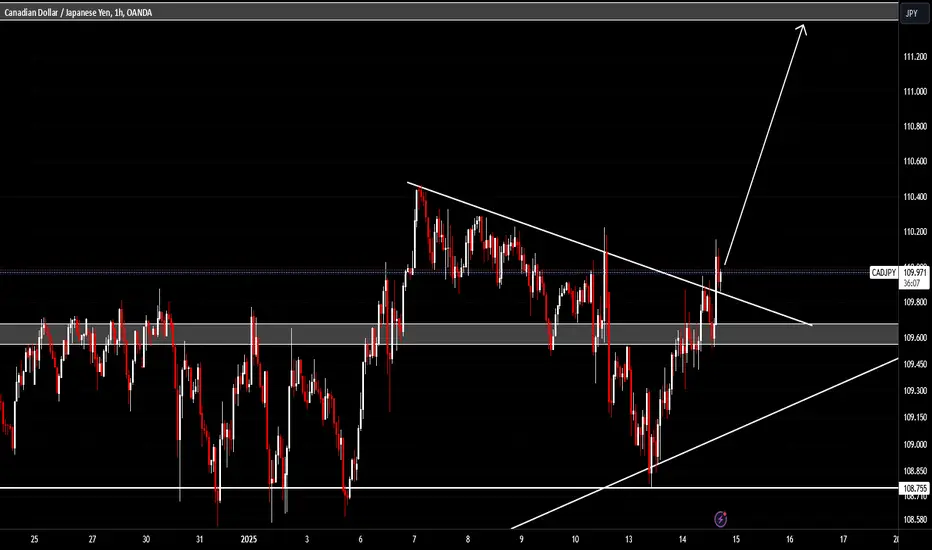This screenshot has width=932, height=550.
Task: Click the date 16 on time axis
Action: tap(789, 539)
